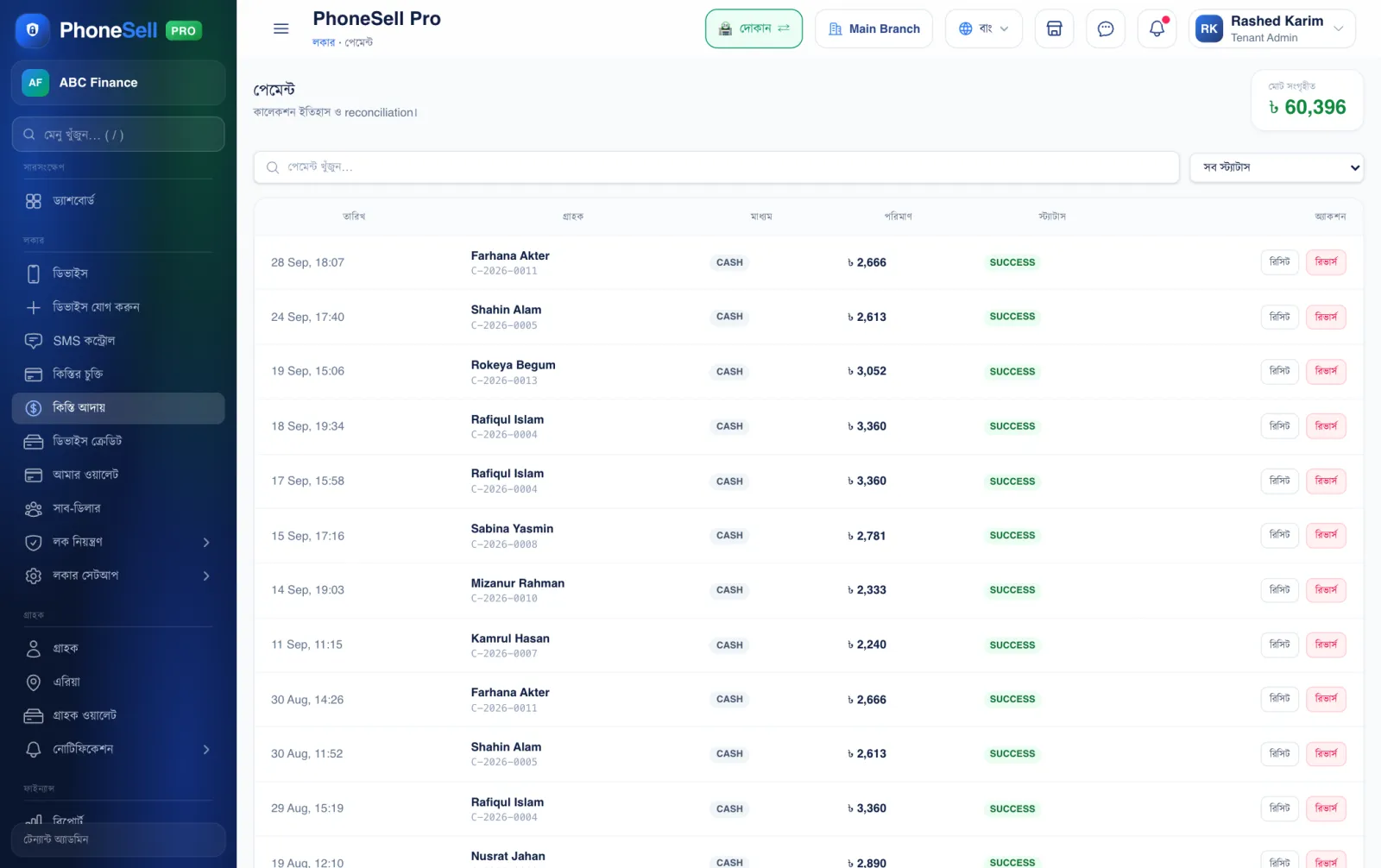The image size is (1381, 868).
Task: Open the notifications bell icon
Action: (x=1157, y=28)
